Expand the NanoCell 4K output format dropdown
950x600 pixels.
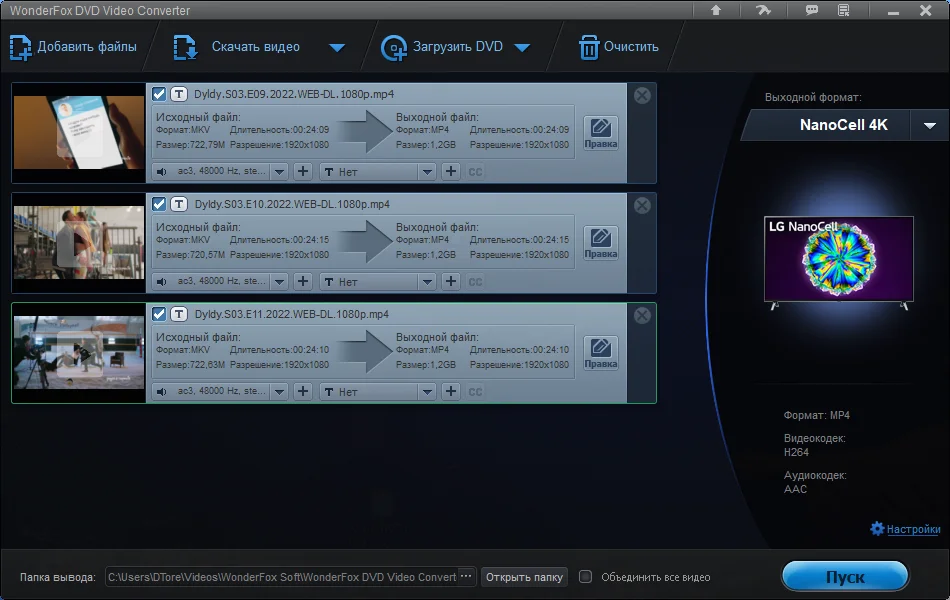(929, 125)
